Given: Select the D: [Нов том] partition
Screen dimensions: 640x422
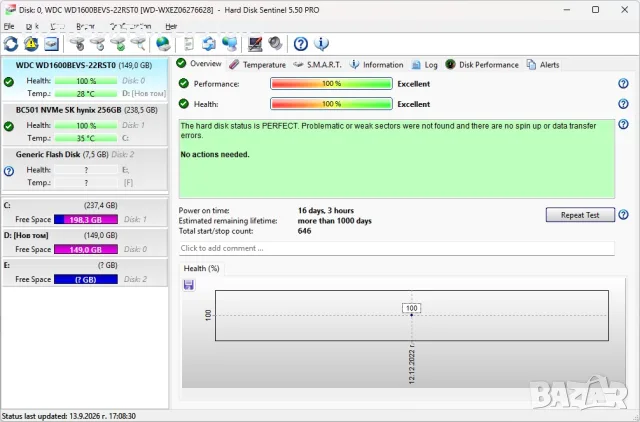Looking at the screenshot, I should [x=85, y=242].
